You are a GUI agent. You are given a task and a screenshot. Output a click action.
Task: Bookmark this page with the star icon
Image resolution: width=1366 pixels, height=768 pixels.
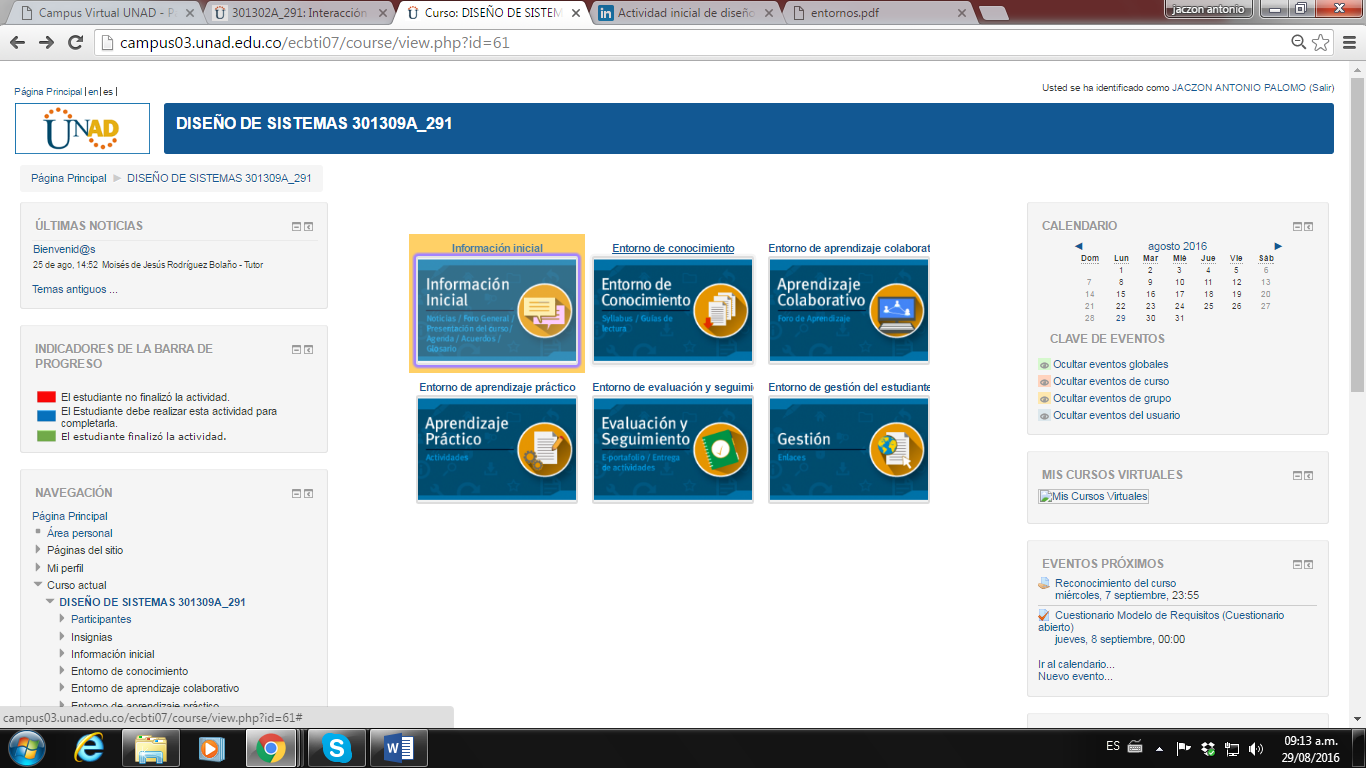coord(1321,42)
